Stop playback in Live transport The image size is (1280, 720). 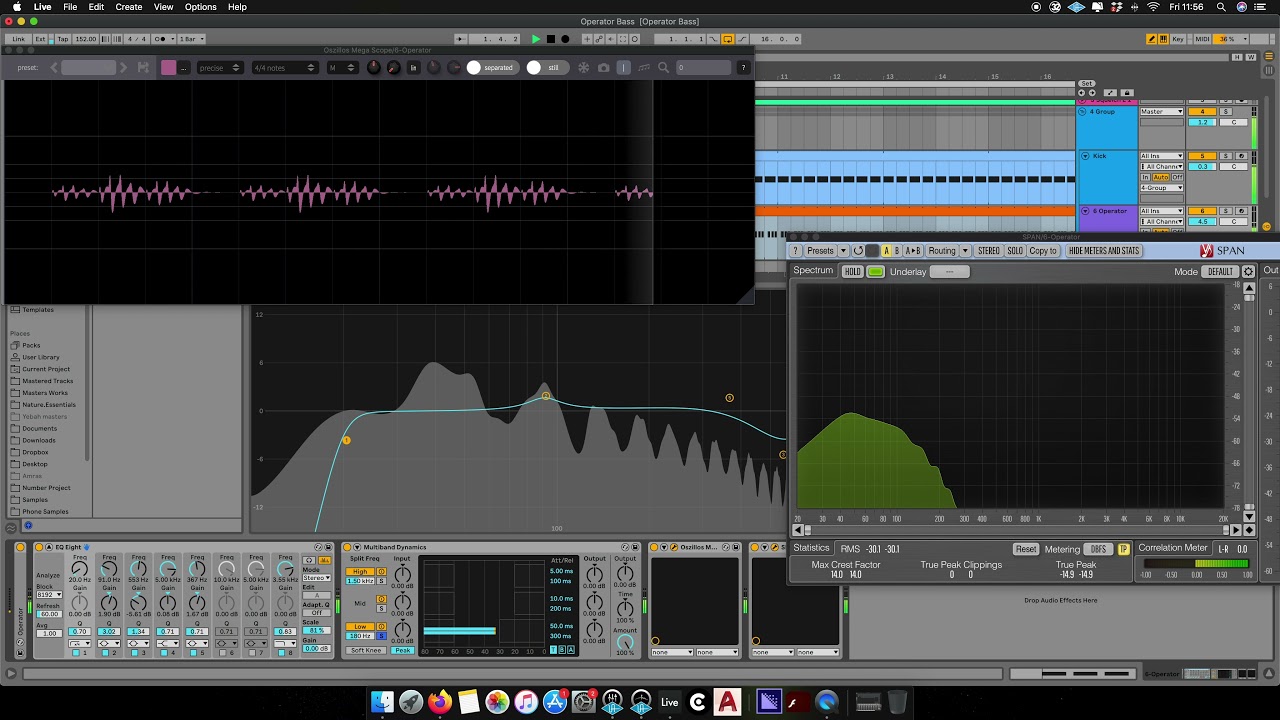(x=550, y=39)
